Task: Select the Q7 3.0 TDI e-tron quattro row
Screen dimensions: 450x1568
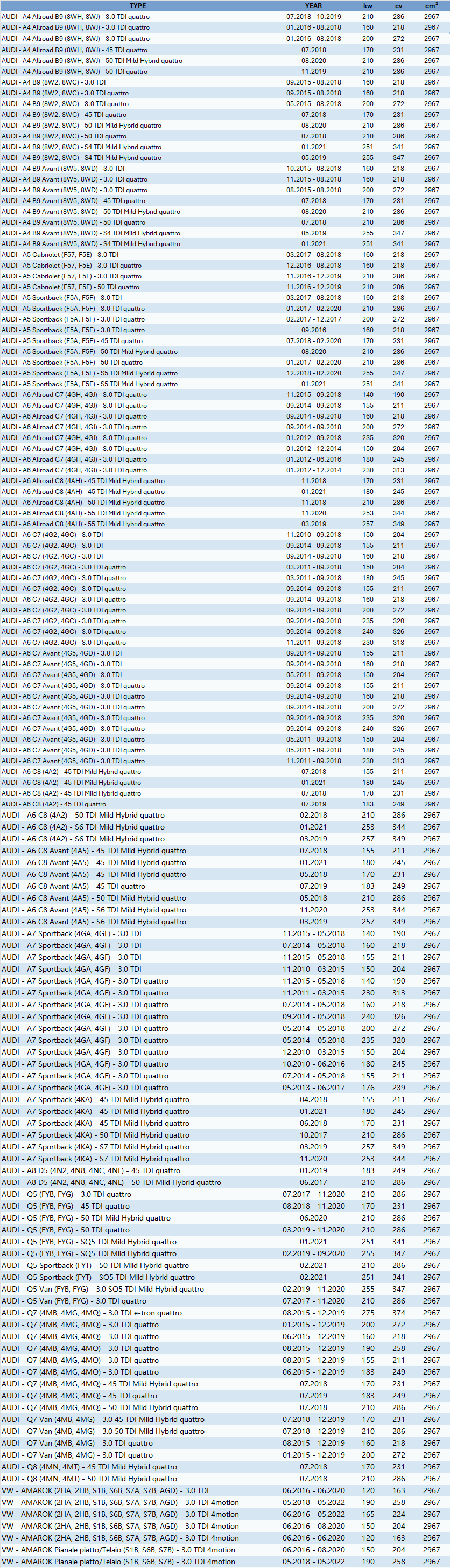Action: [x=92, y=1312]
